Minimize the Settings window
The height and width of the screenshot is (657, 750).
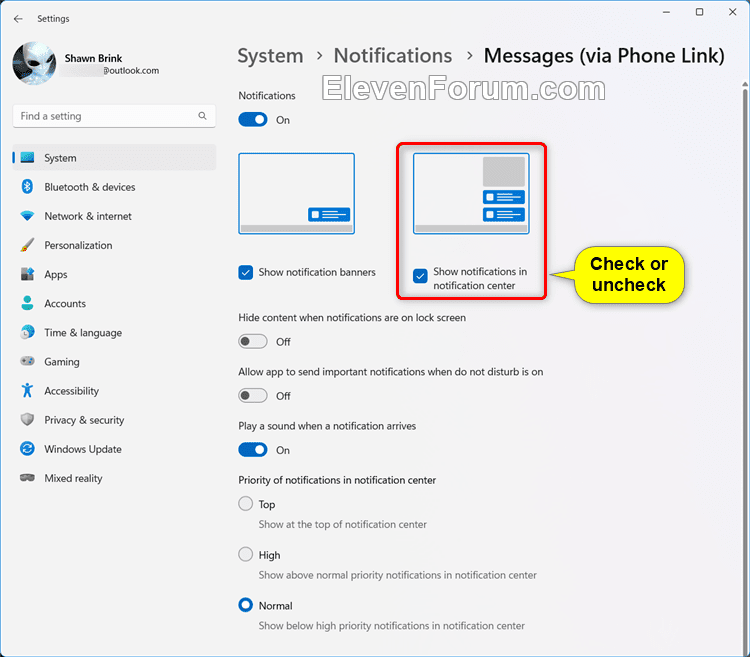click(x=666, y=12)
